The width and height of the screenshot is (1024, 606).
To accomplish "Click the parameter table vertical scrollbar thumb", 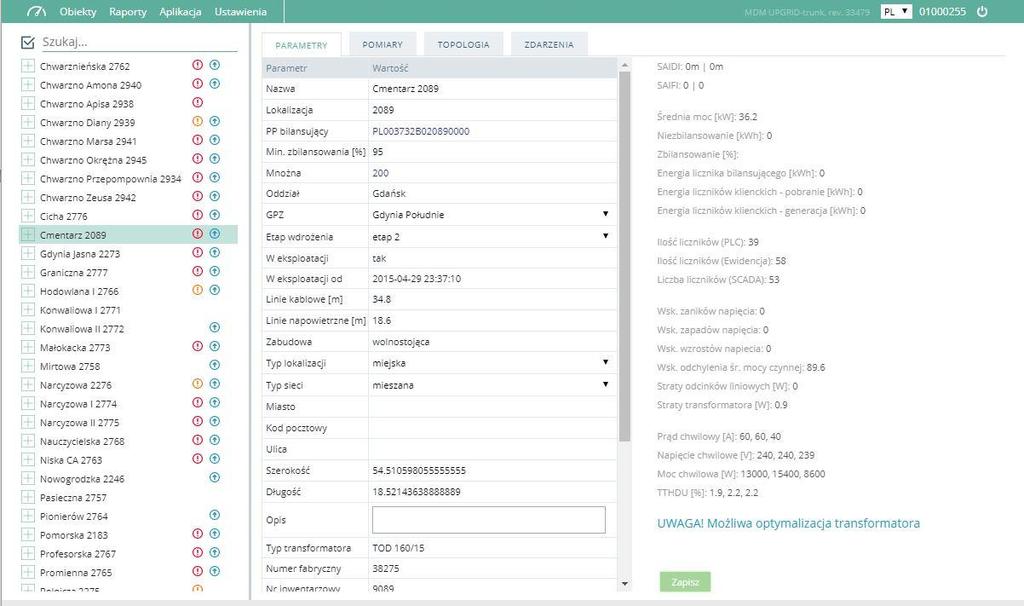I will (624, 255).
